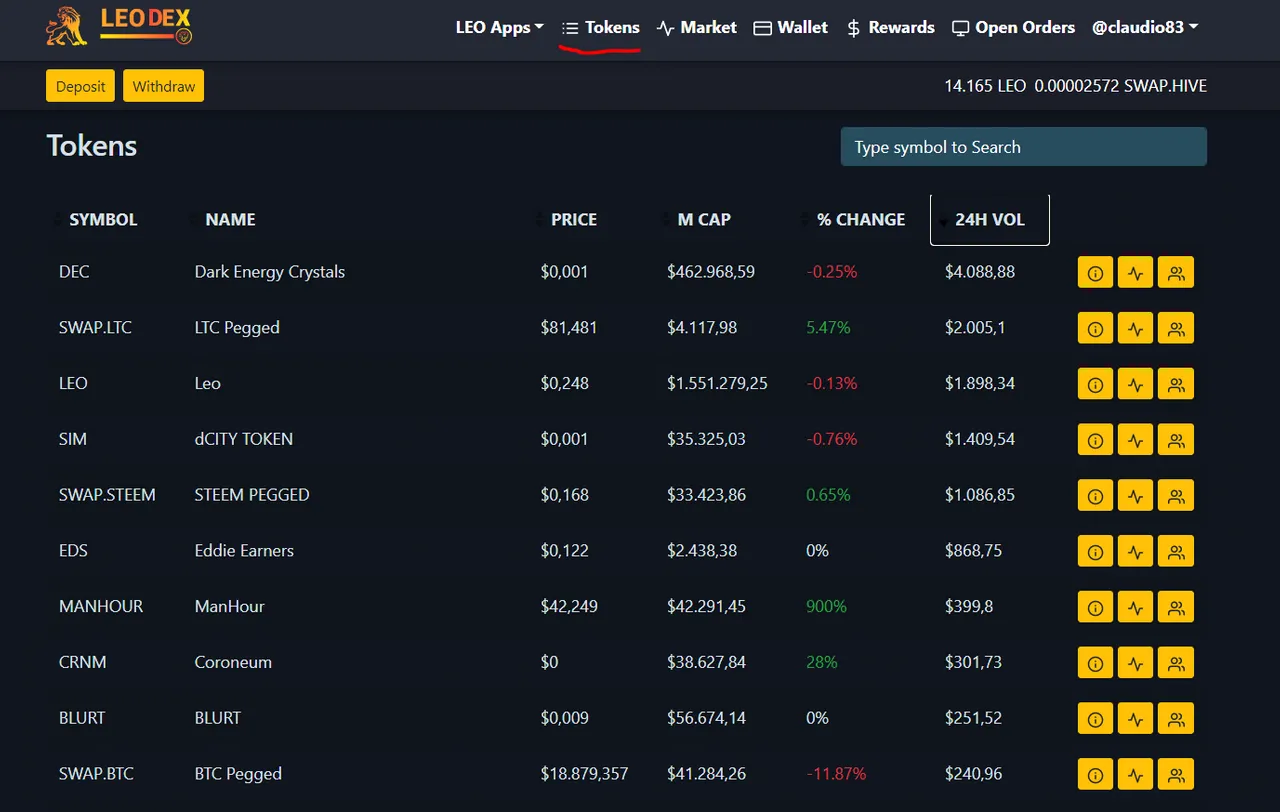1280x812 pixels.
Task: Open market chart icon in EDS row
Action: coord(1135,551)
